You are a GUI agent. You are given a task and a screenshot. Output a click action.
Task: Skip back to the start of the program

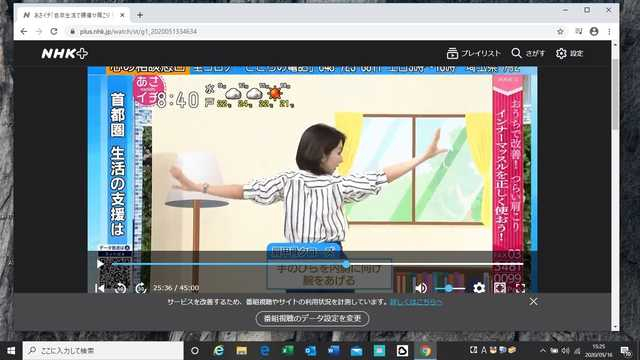99,288
